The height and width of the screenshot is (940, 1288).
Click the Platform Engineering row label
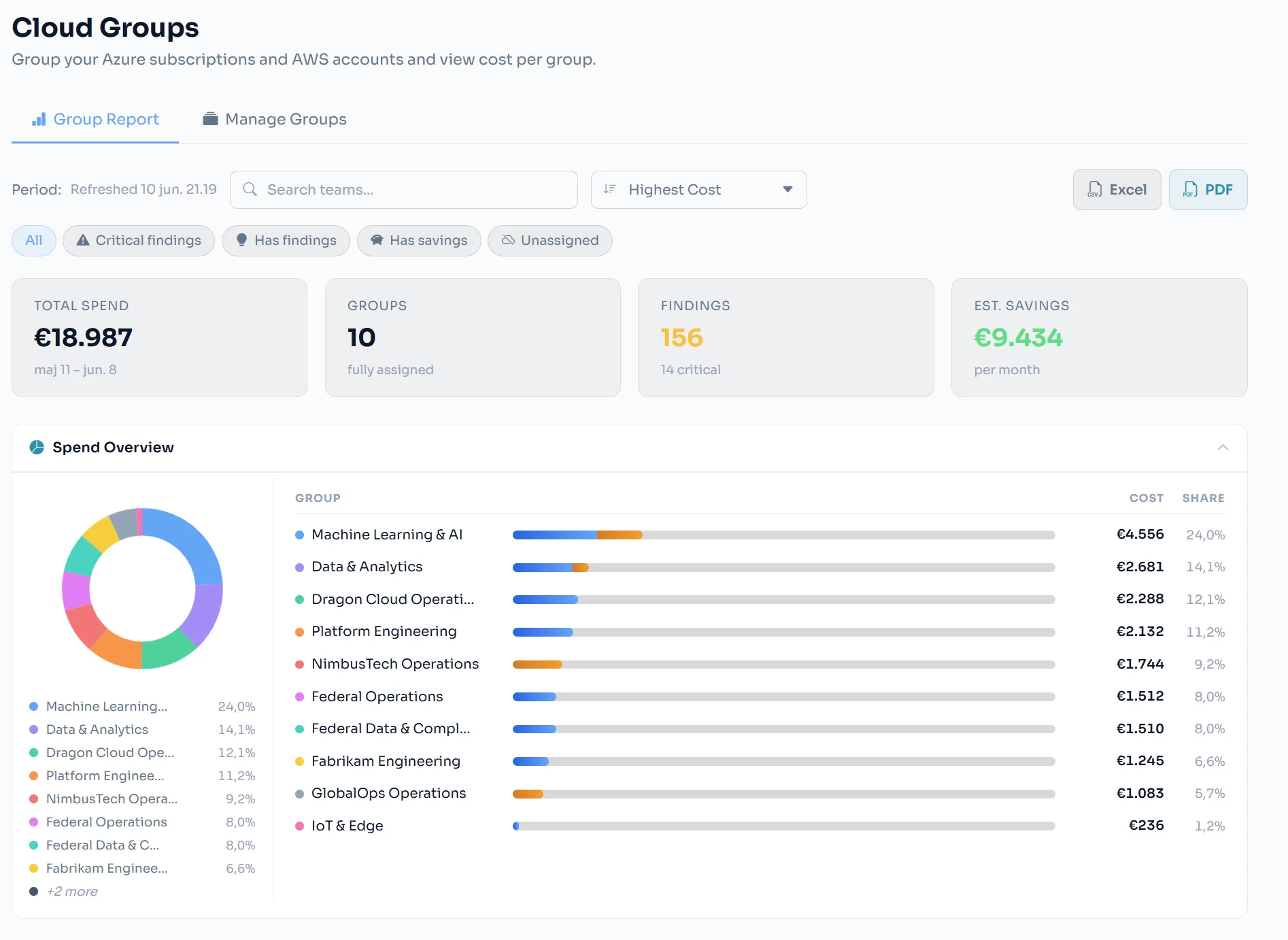pyautogui.click(x=384, y=631)
